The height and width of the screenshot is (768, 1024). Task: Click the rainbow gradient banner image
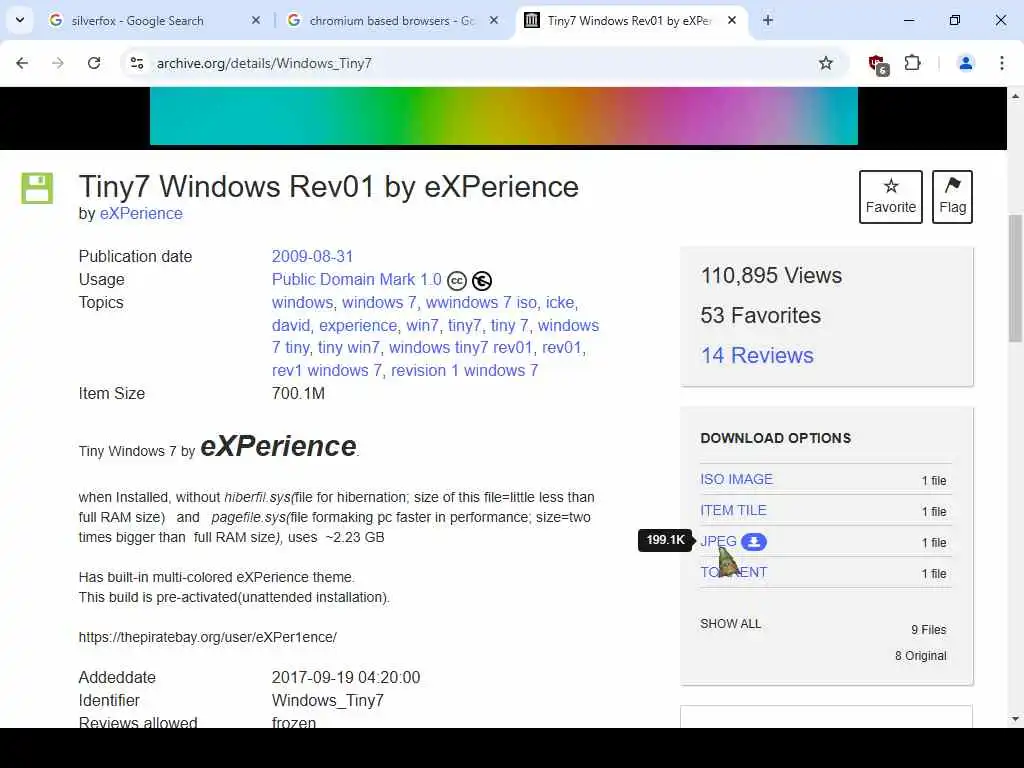tap(504, 116)
